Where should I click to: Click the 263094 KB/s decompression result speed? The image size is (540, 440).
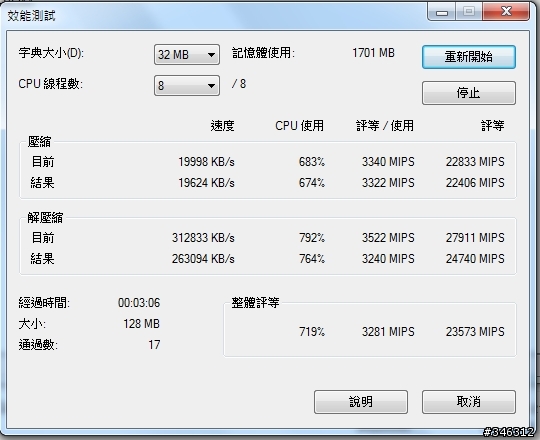tap(203, 259)
